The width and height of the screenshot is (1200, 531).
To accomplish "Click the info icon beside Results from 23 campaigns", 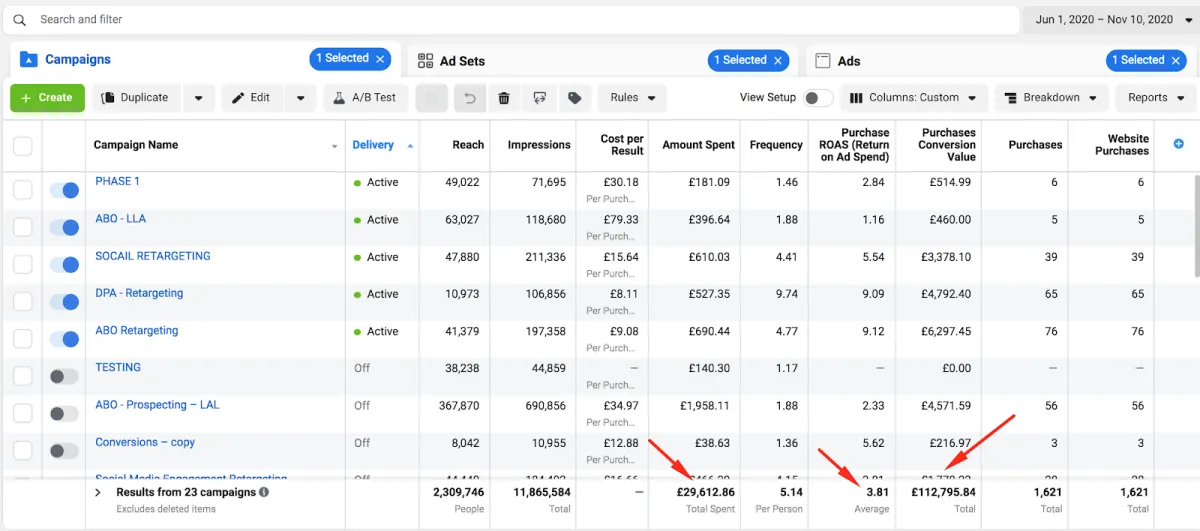I will [x=264, y=492].
